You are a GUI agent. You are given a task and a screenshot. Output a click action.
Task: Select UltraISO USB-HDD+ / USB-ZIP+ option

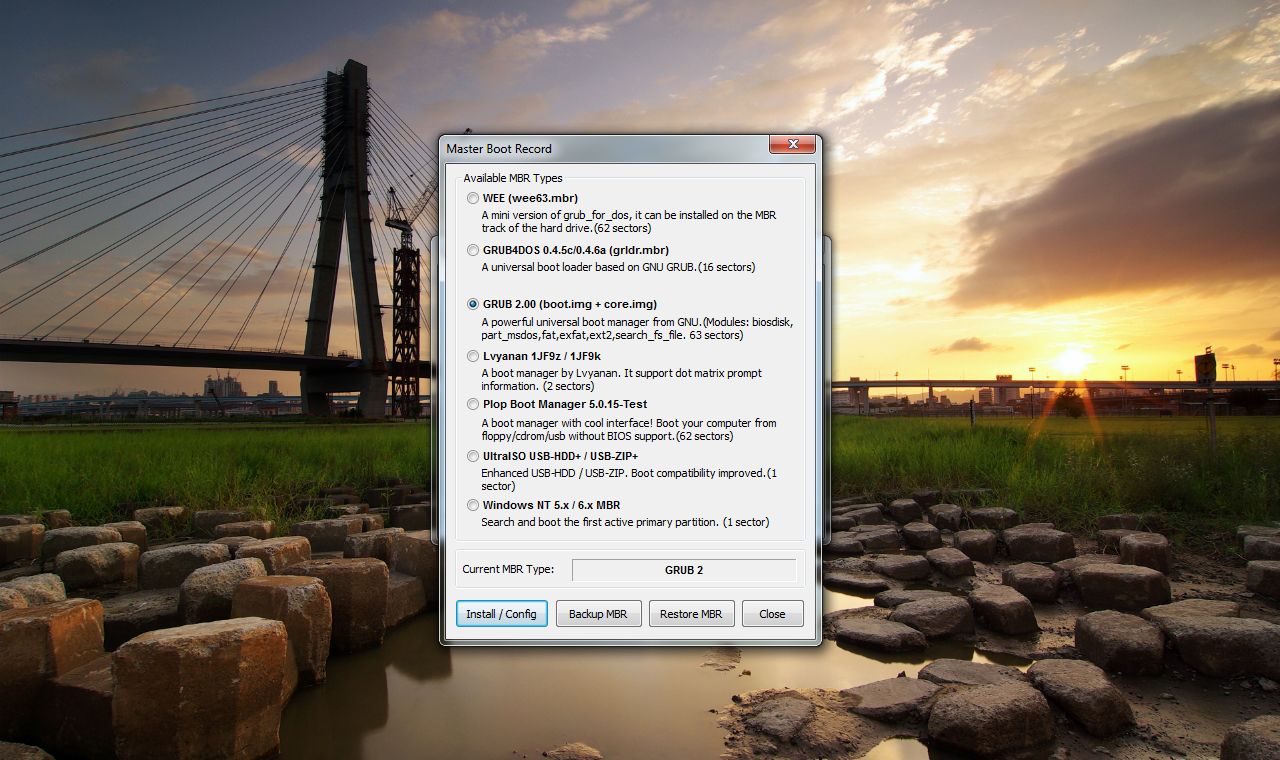[553, 456]
